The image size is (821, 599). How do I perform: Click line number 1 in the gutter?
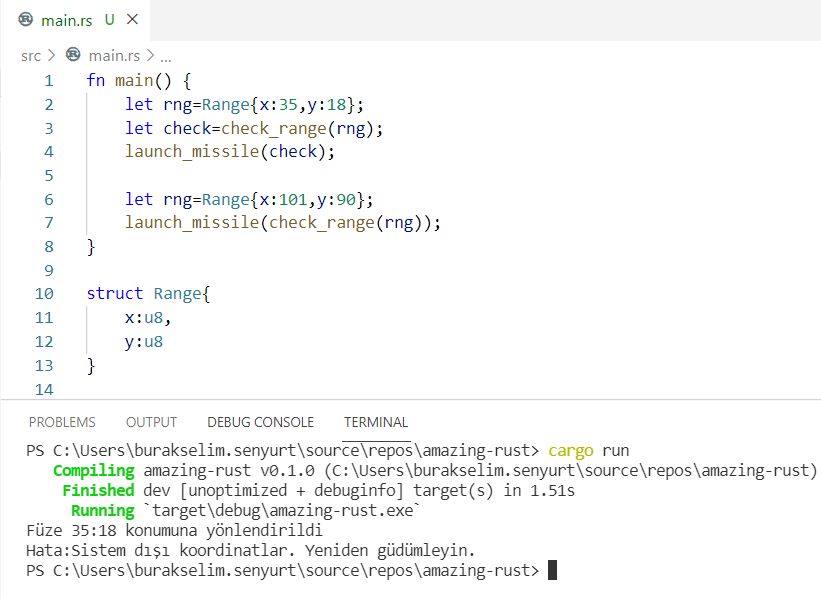tap(49, 80)
